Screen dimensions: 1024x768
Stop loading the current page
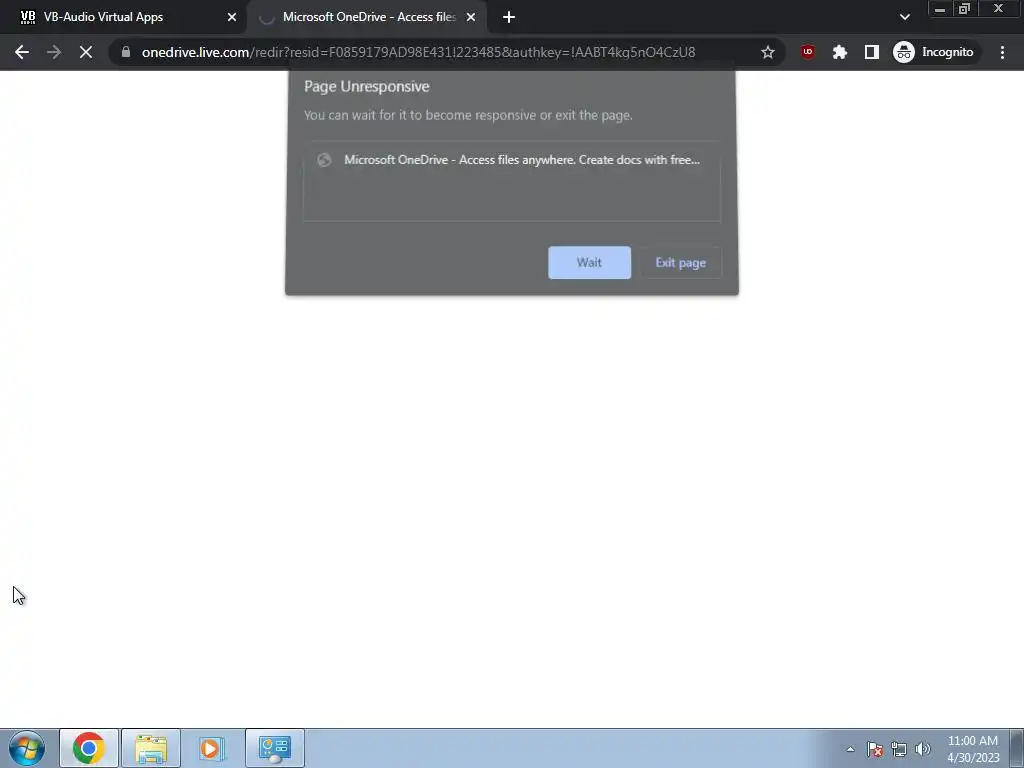86,52
